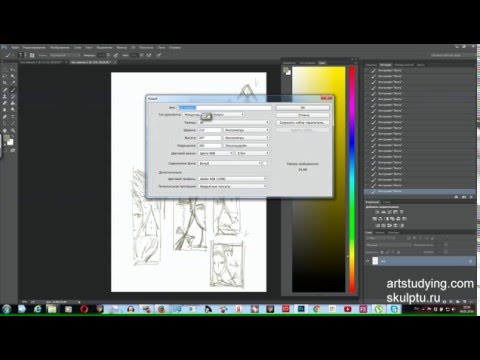Open the width units dropdown showing millimeters
This screenshot has width=480, height=360.
click(x=246, y=130)
